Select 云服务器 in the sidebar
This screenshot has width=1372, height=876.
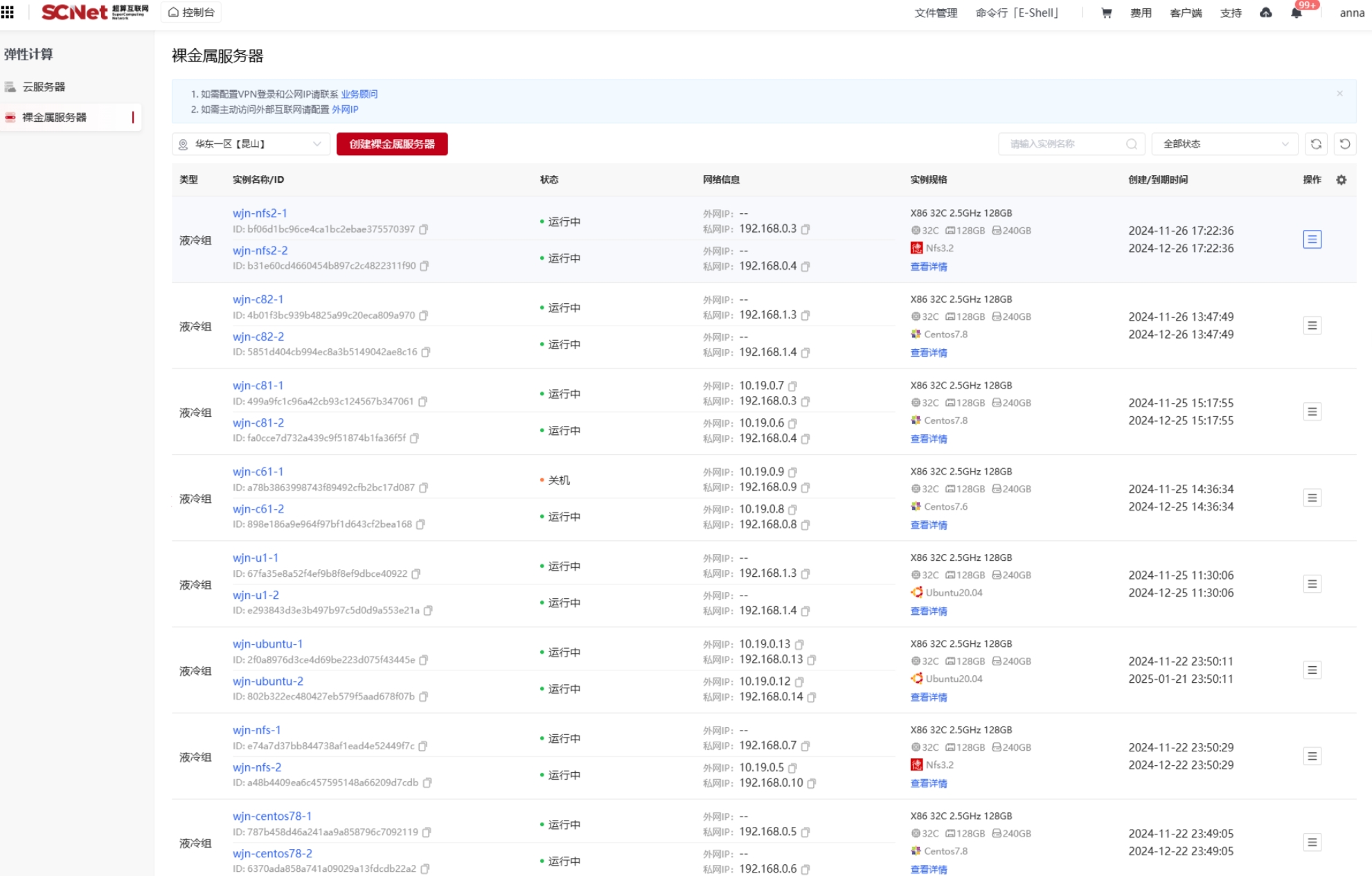(x=44, y=87)
